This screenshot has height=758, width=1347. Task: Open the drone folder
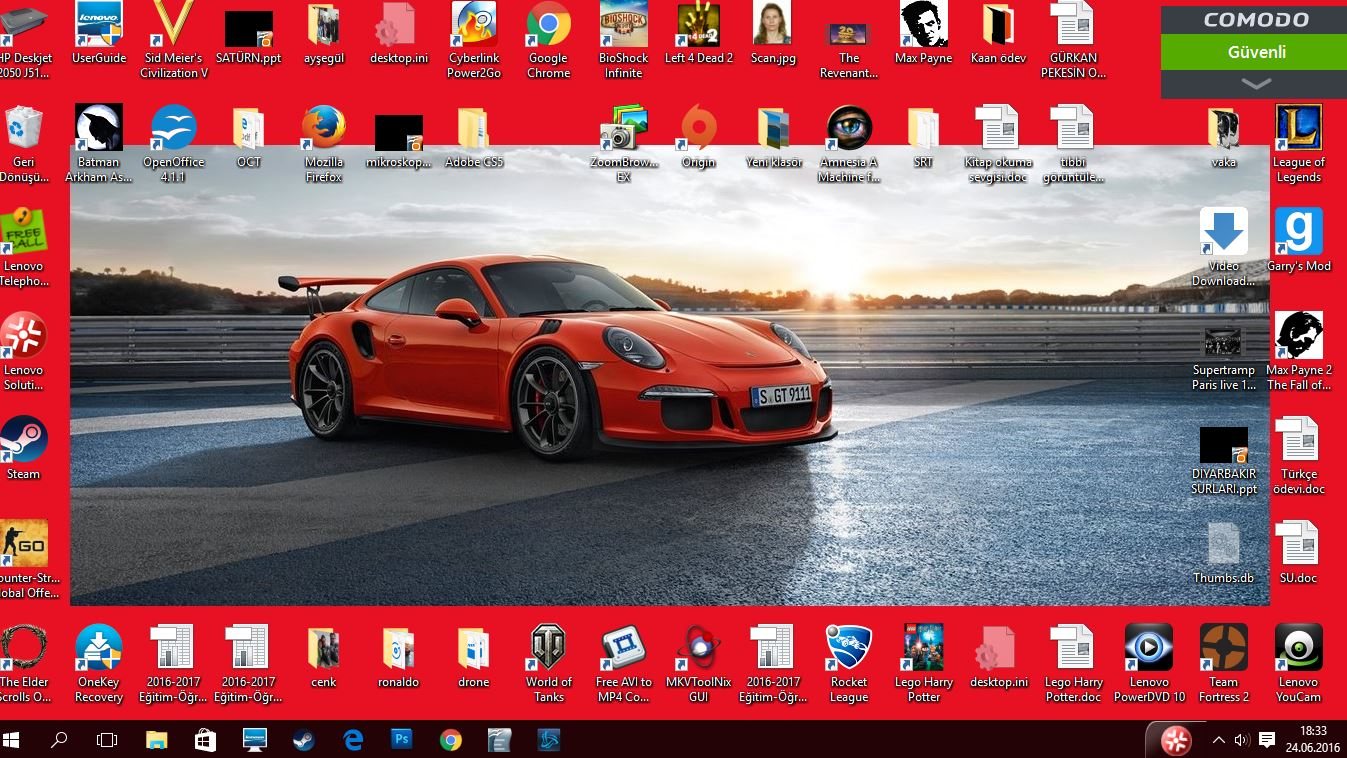coord(474,656)
